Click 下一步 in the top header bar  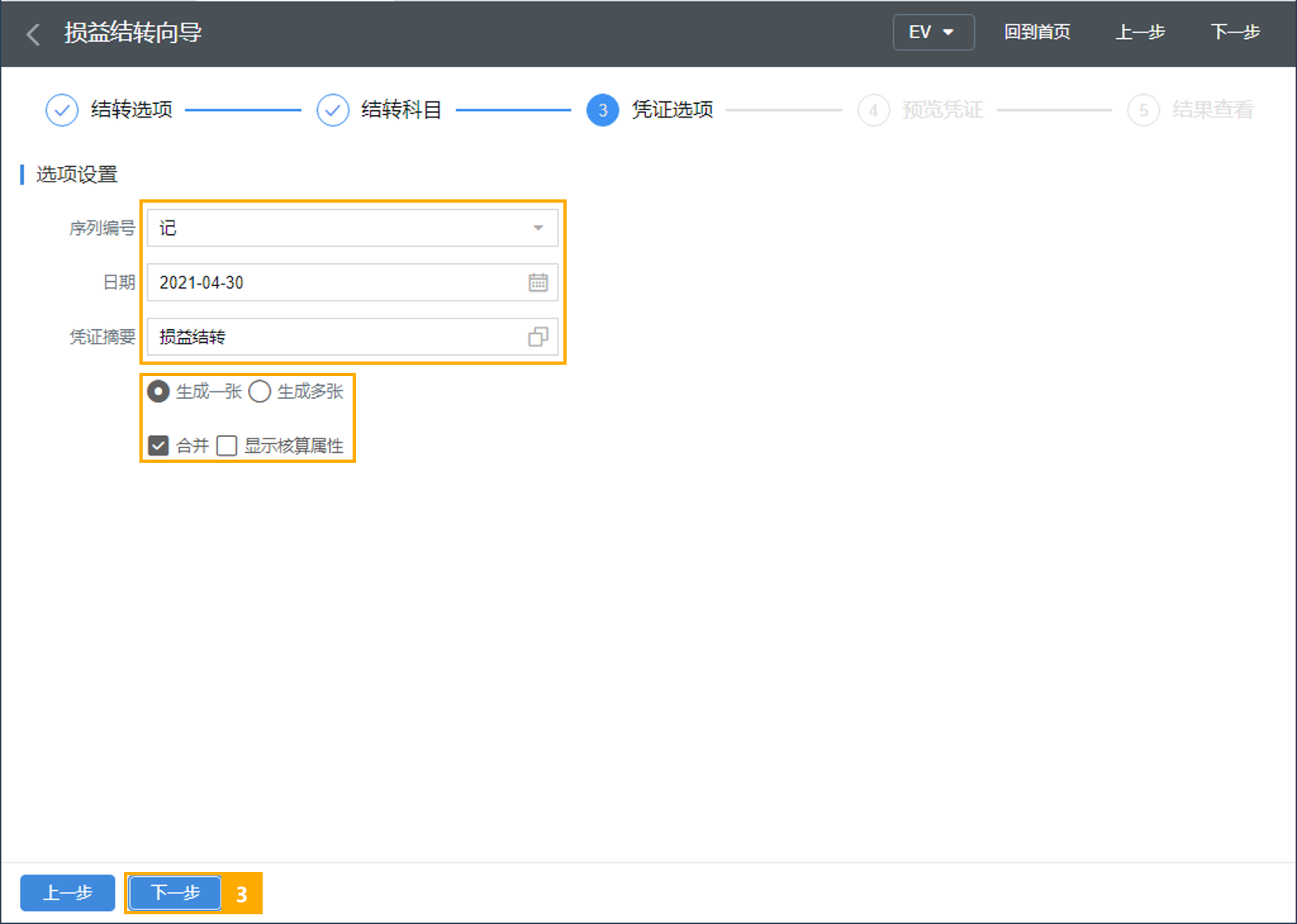(x=1235, y=32)
